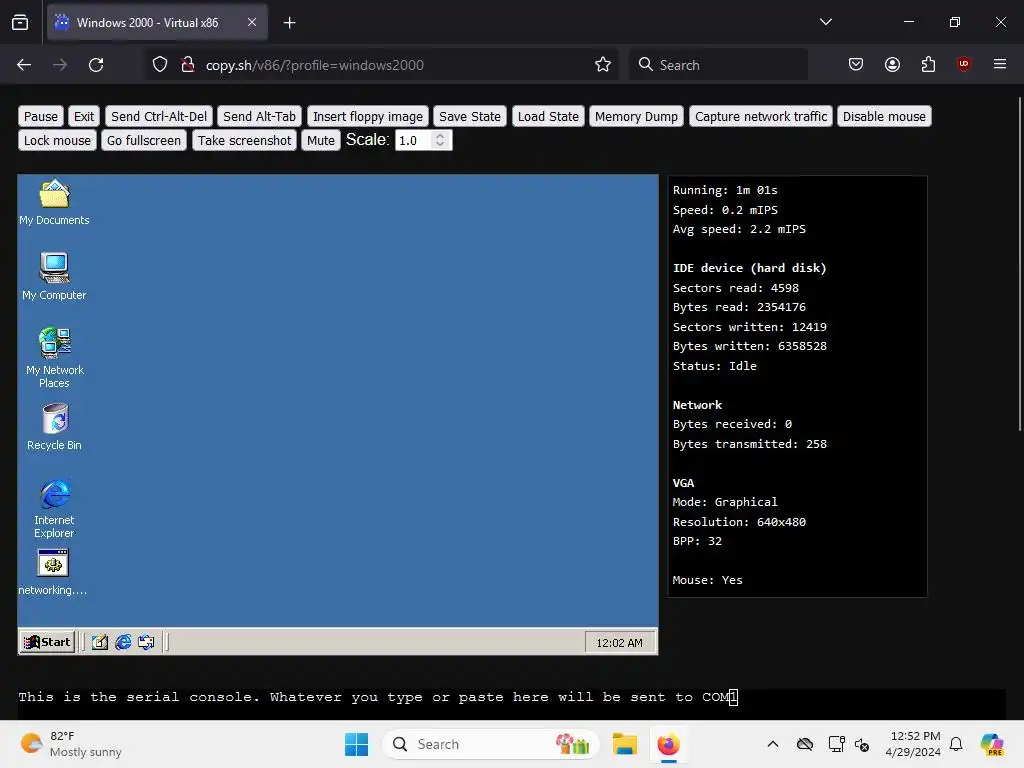
Task: Open a new browser tab
Action: click(x=289, y=23)
